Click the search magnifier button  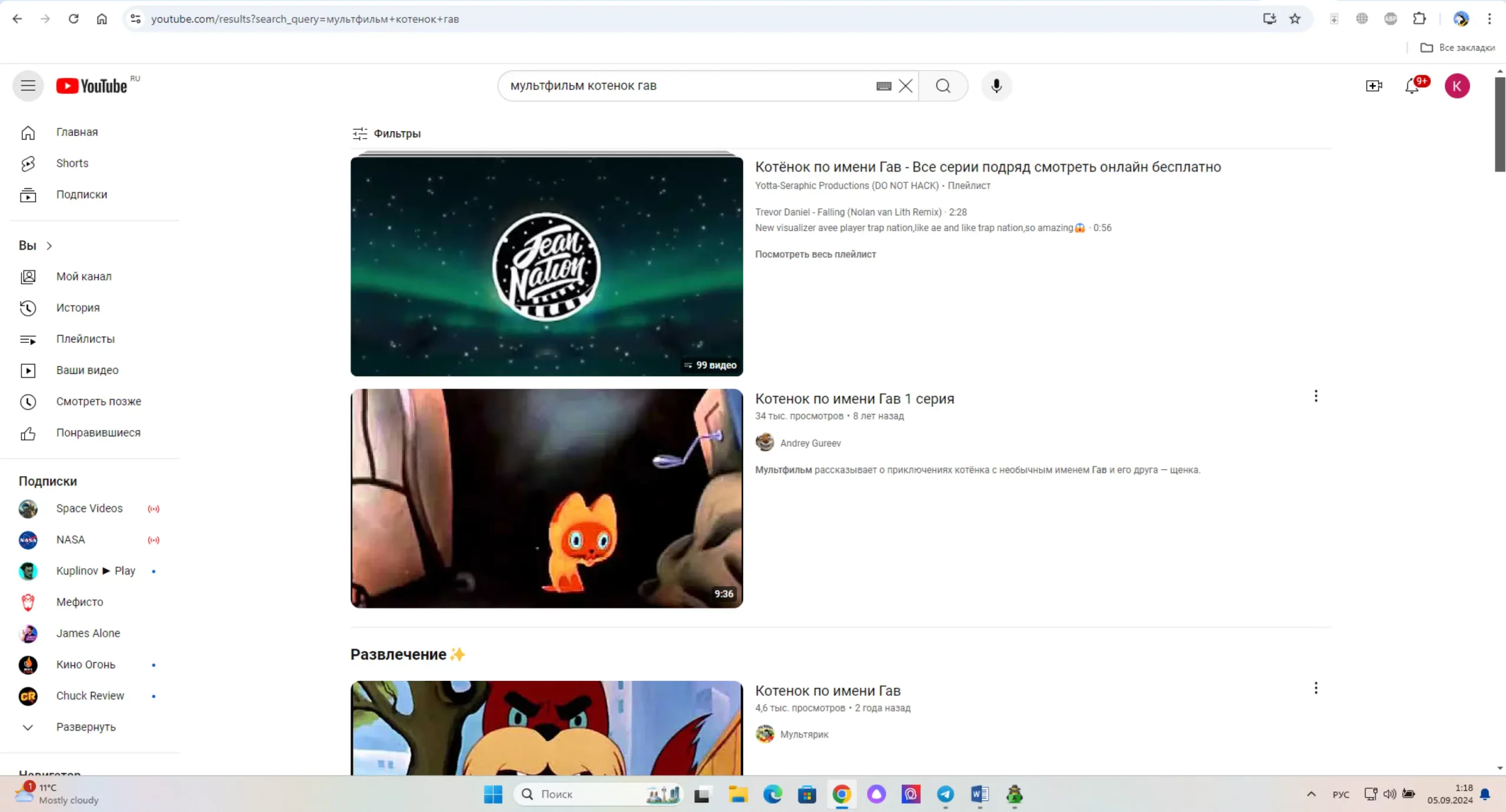pos(943,86)
